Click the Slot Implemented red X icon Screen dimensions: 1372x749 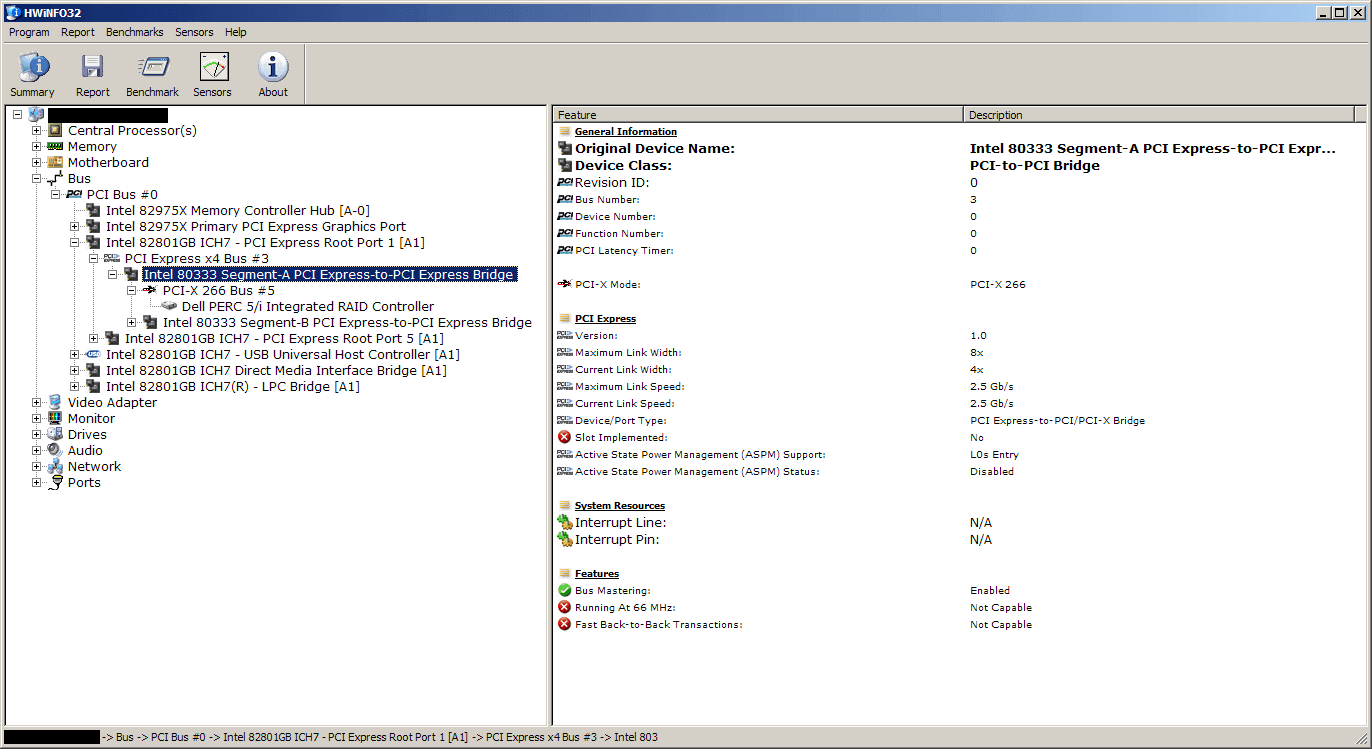[x=565, y=437]
